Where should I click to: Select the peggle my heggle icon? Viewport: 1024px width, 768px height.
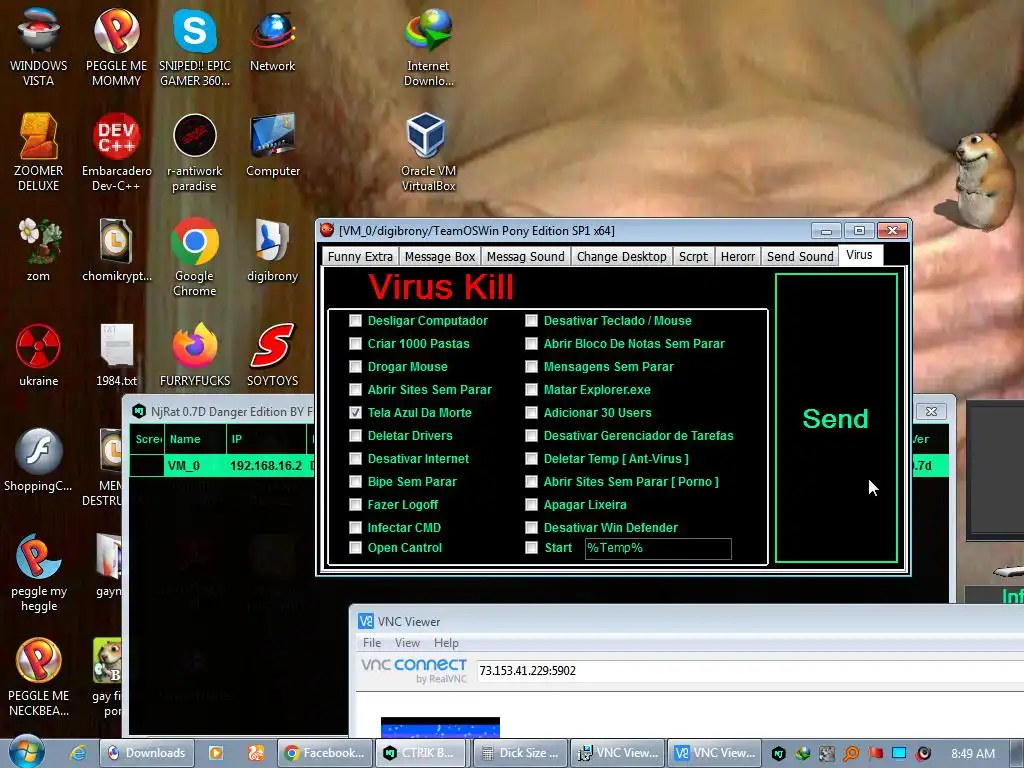click(38, 572)
